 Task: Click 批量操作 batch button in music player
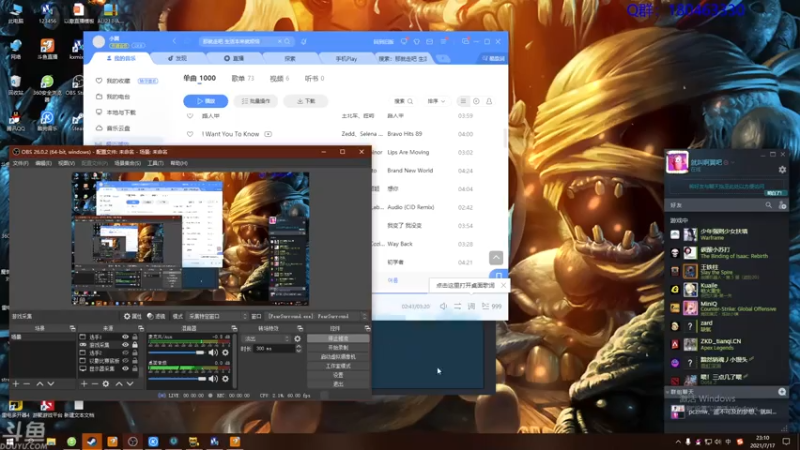pos(256,101)
